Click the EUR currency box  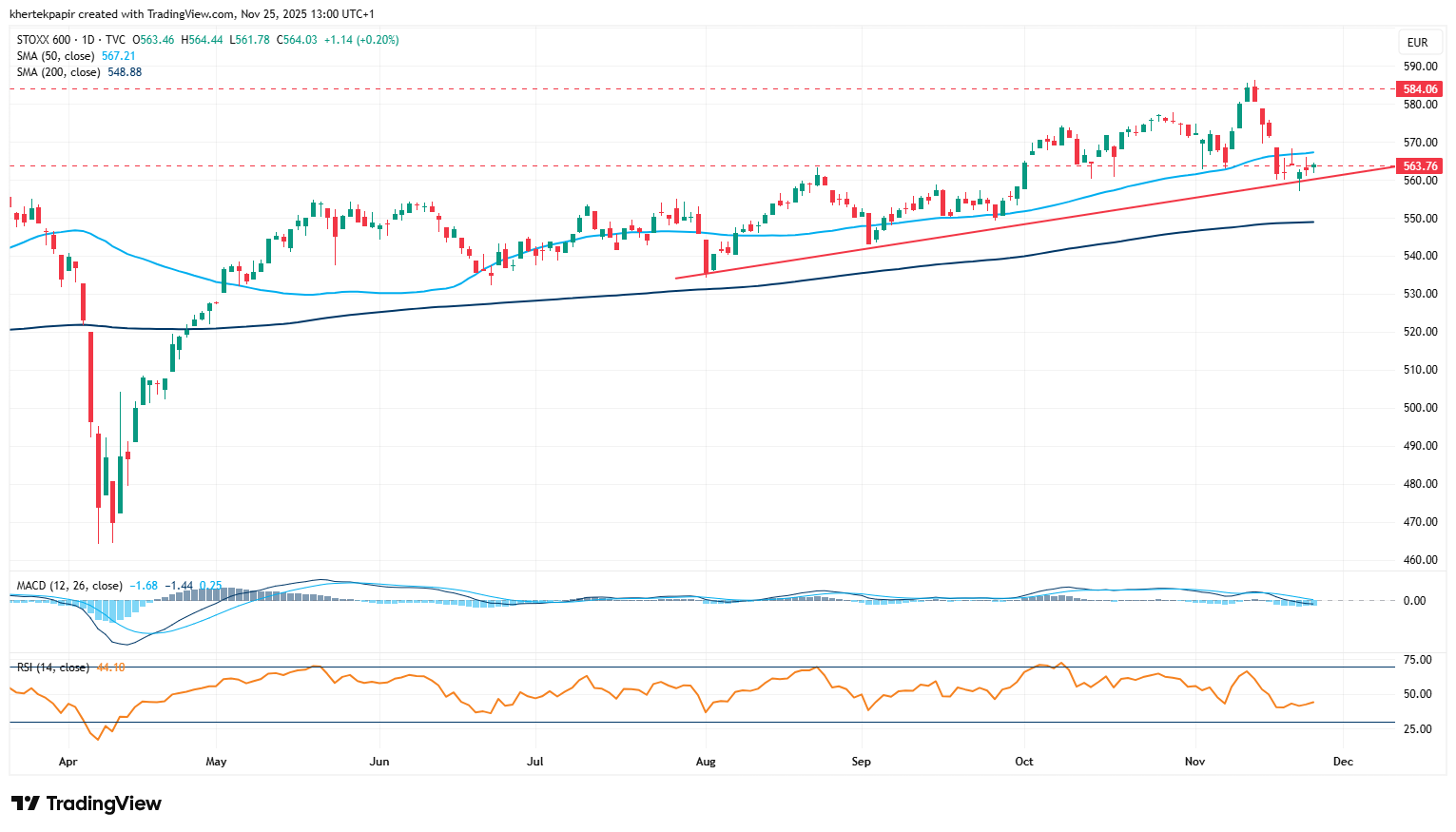pyautogui.click(x=1417, y=43)
